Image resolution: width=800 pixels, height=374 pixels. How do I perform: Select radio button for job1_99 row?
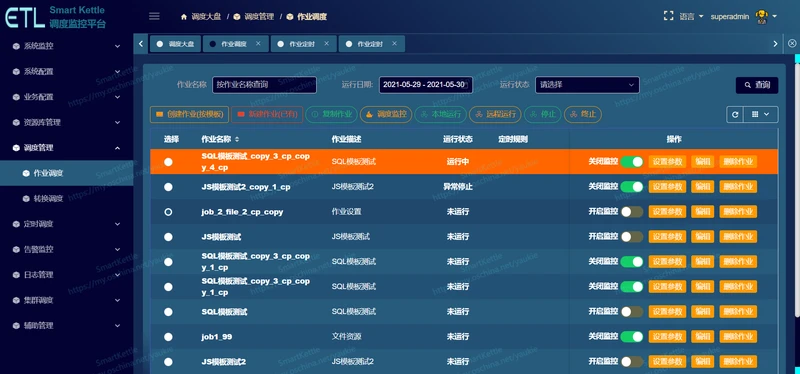pyautogui.click(x=168, y=337)
